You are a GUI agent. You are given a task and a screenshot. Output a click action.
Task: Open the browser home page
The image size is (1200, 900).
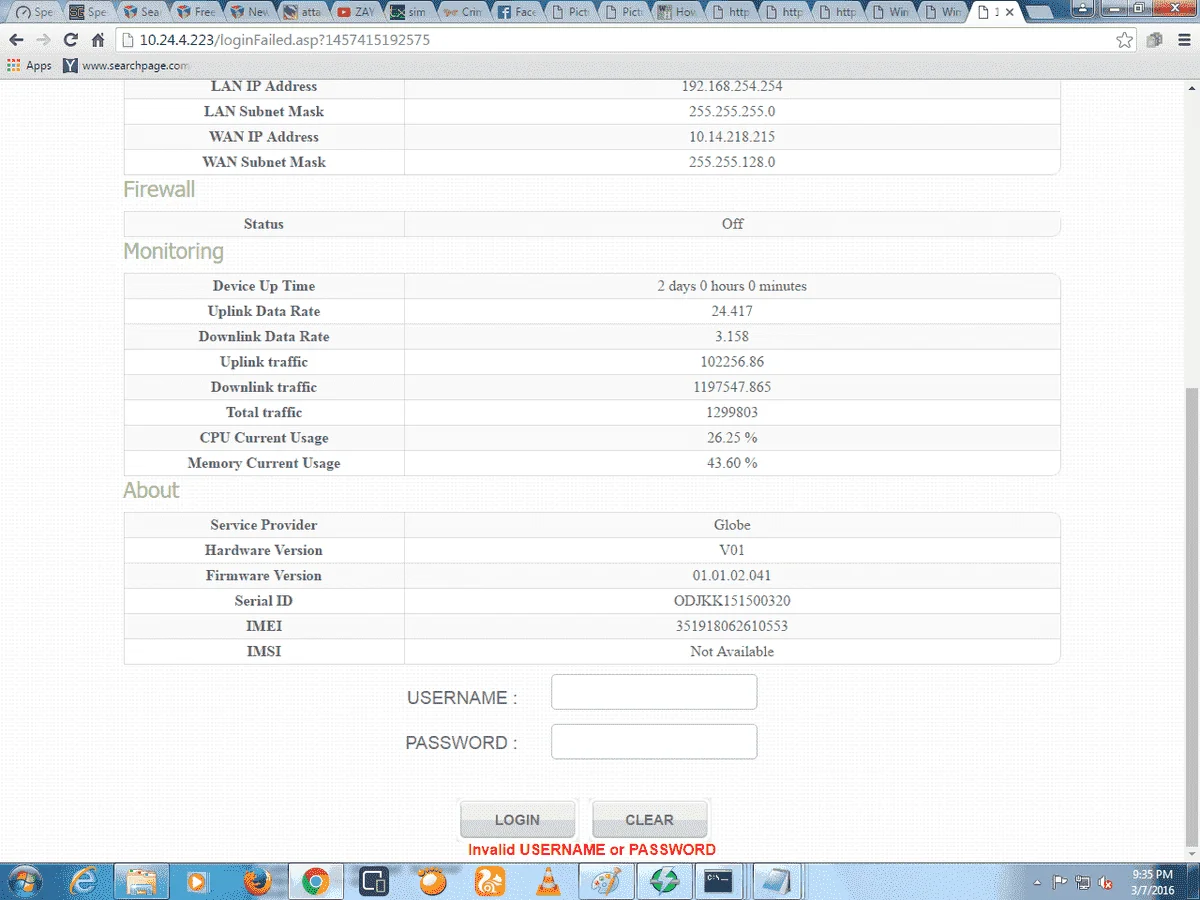[x=97, y=40]
